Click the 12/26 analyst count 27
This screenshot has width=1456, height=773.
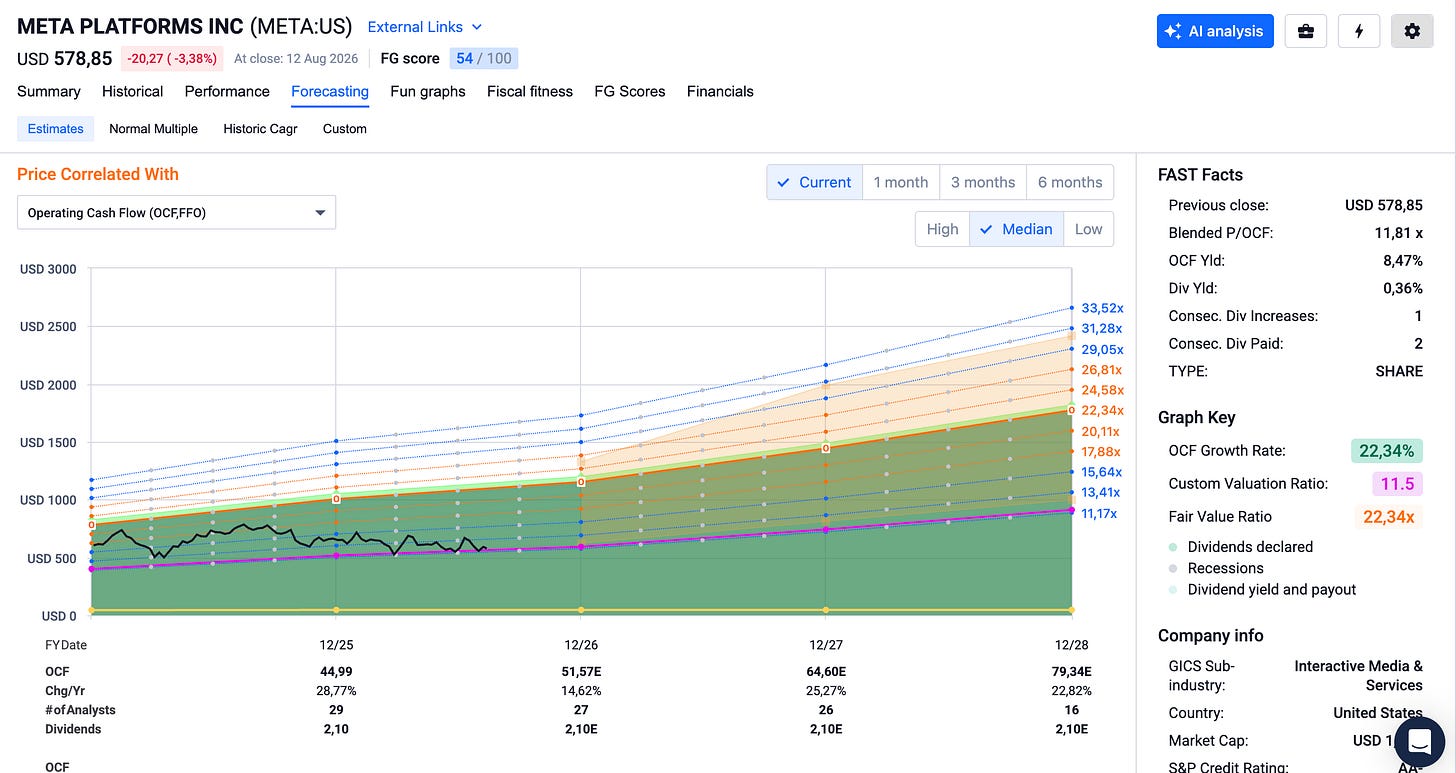(581, 710)
